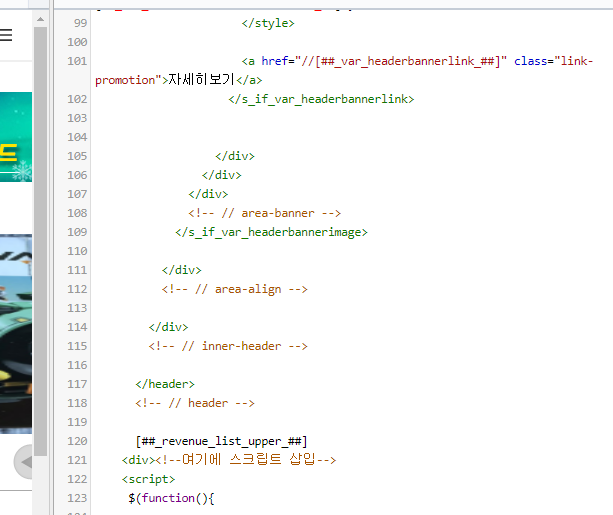Click the area-banner comment

click(265, 213)
